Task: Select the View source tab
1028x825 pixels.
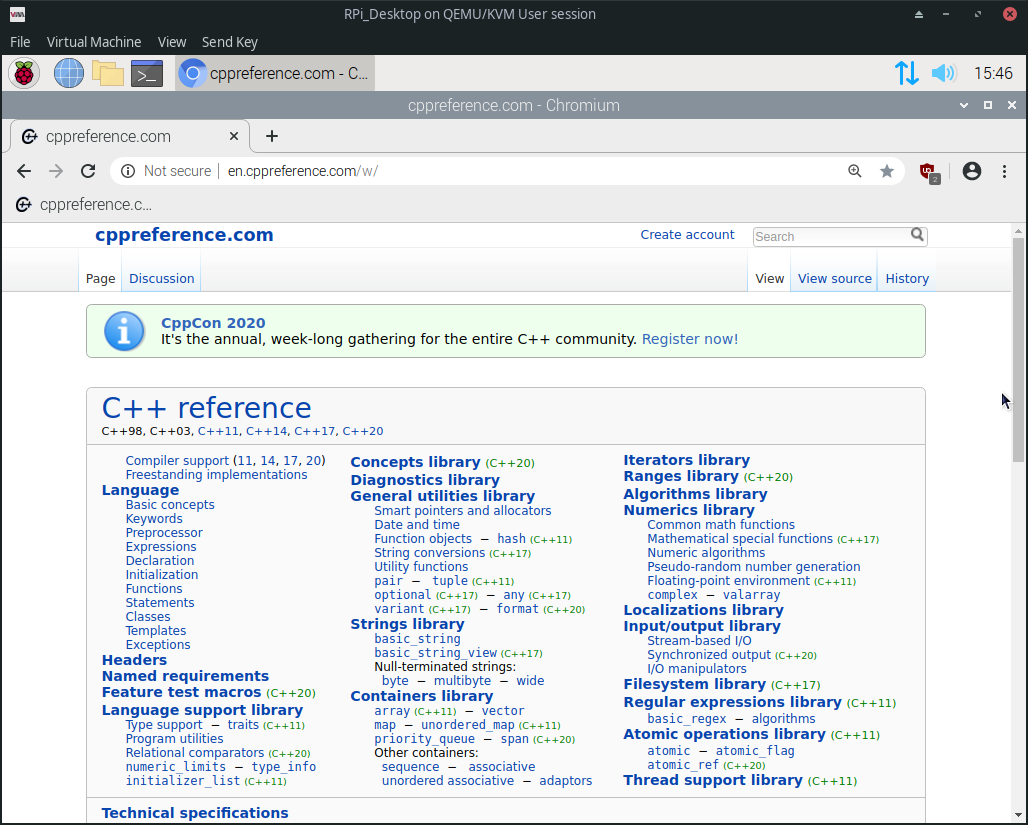Action: 835,279
